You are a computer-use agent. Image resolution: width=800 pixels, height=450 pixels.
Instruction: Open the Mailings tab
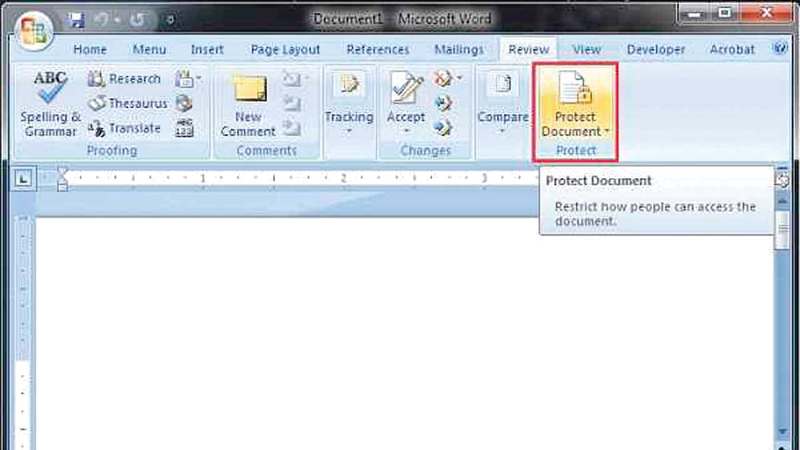coord(459,49)
